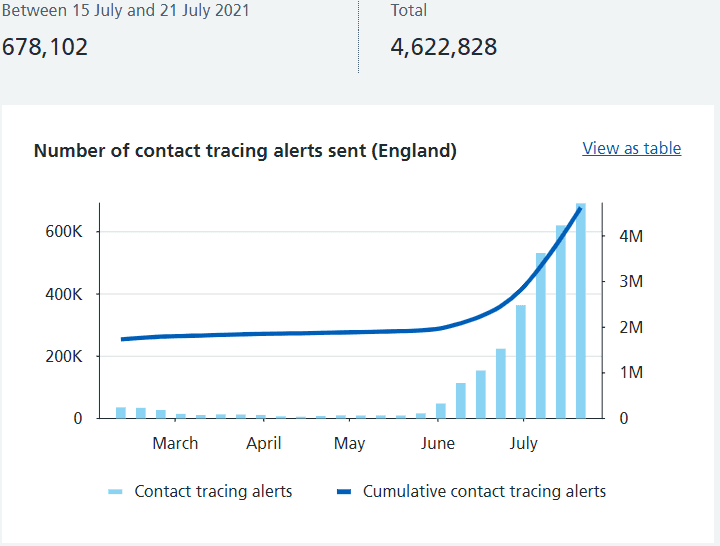Image resolution: width=720 pixels, height=546 pixels.
Task: Toggle Contact tracing alerts legend entry
Action: pos(213,491)
